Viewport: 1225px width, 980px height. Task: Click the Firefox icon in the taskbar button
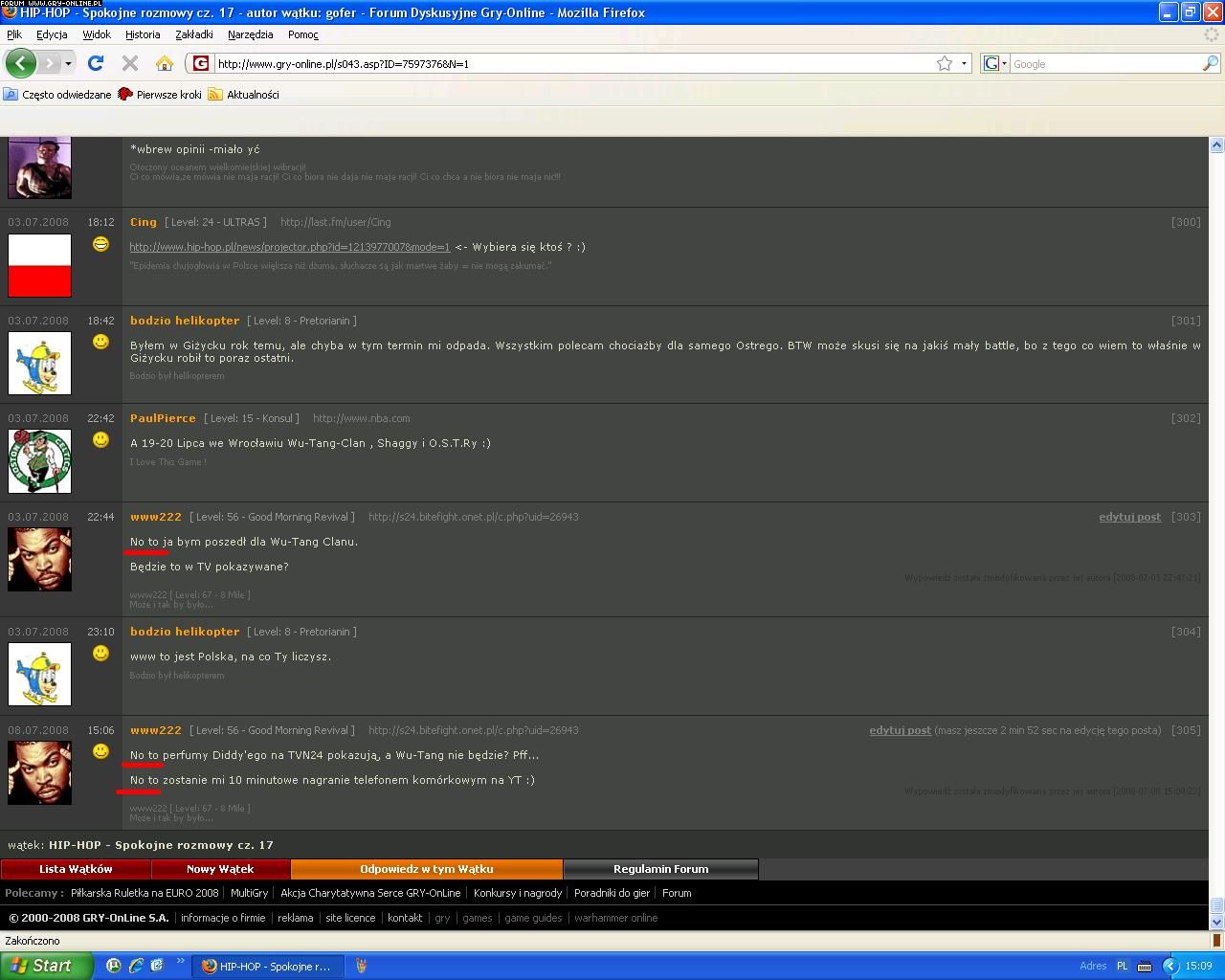click(210, 966)
